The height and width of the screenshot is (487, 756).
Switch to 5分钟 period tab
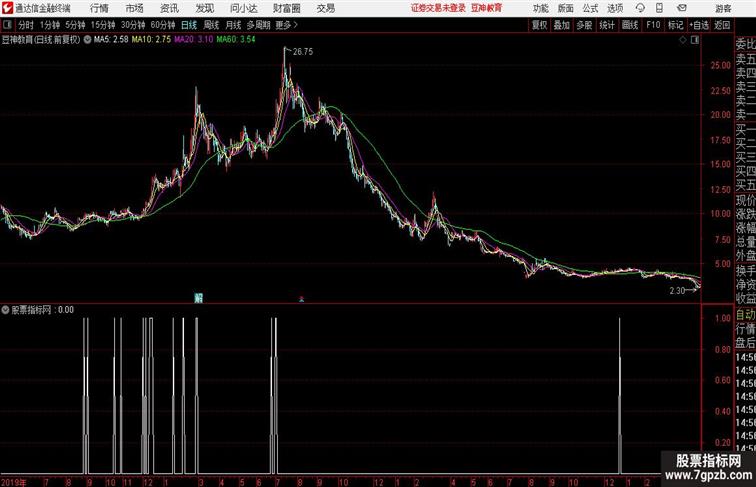click(75, 25)
